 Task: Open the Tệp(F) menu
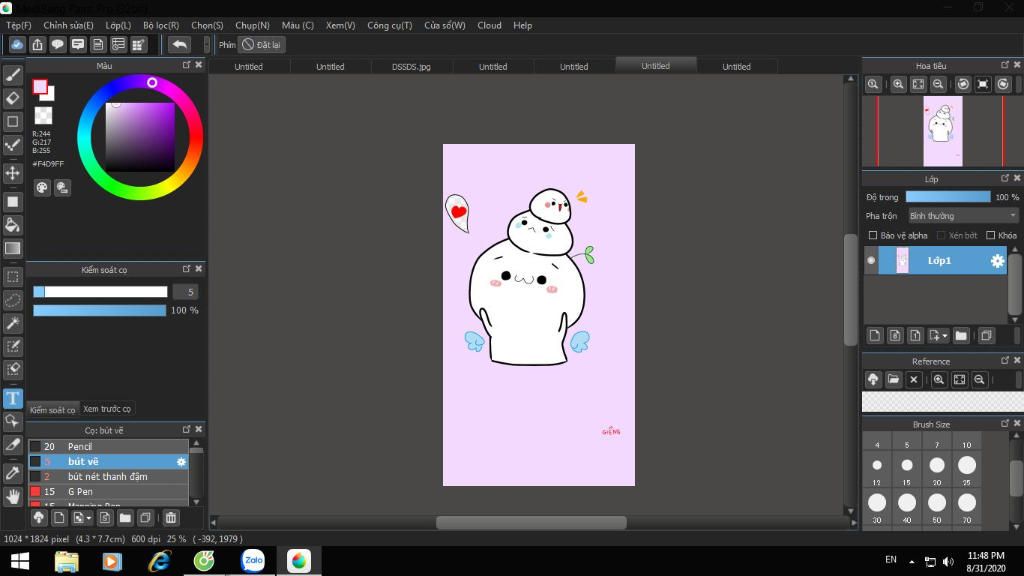point(19,25)
